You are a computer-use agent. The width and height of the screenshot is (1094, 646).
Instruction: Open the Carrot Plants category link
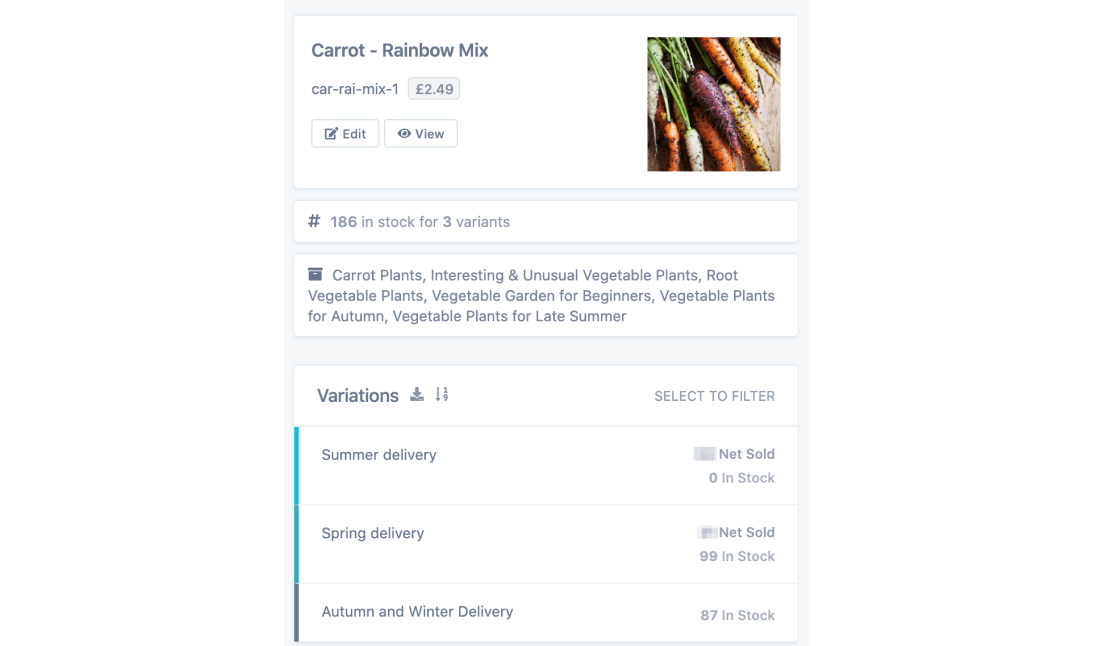tap(378, 274)
